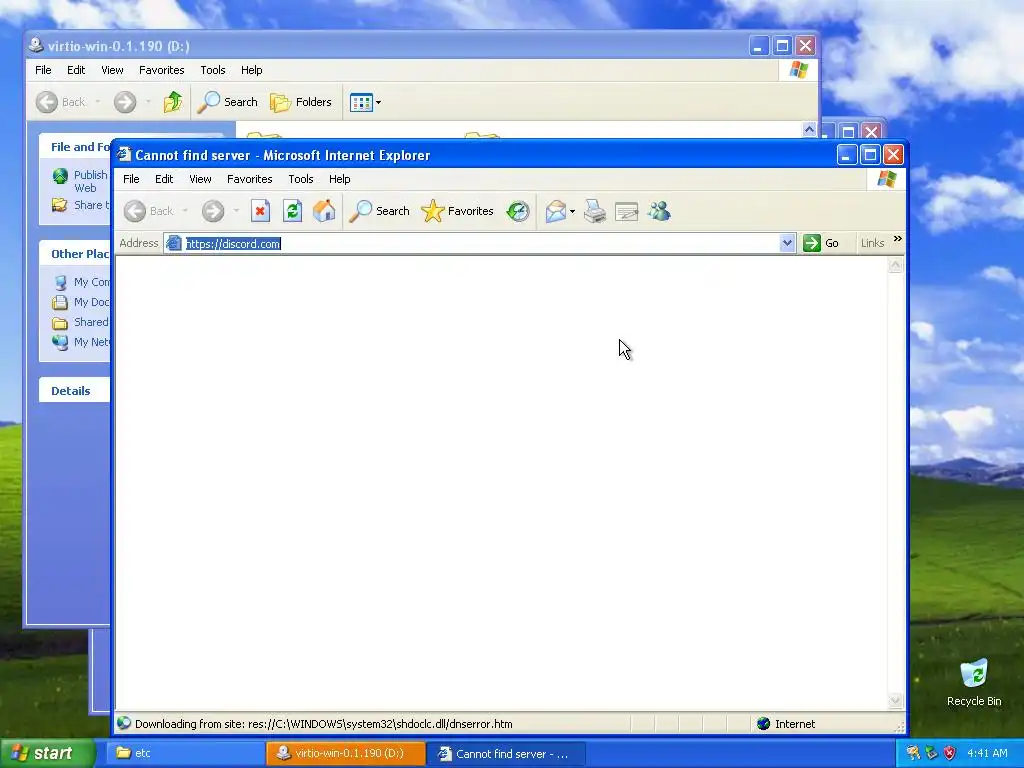
Task: Click Forward button in virtio-win Explorer window
Action: [125, 102]
